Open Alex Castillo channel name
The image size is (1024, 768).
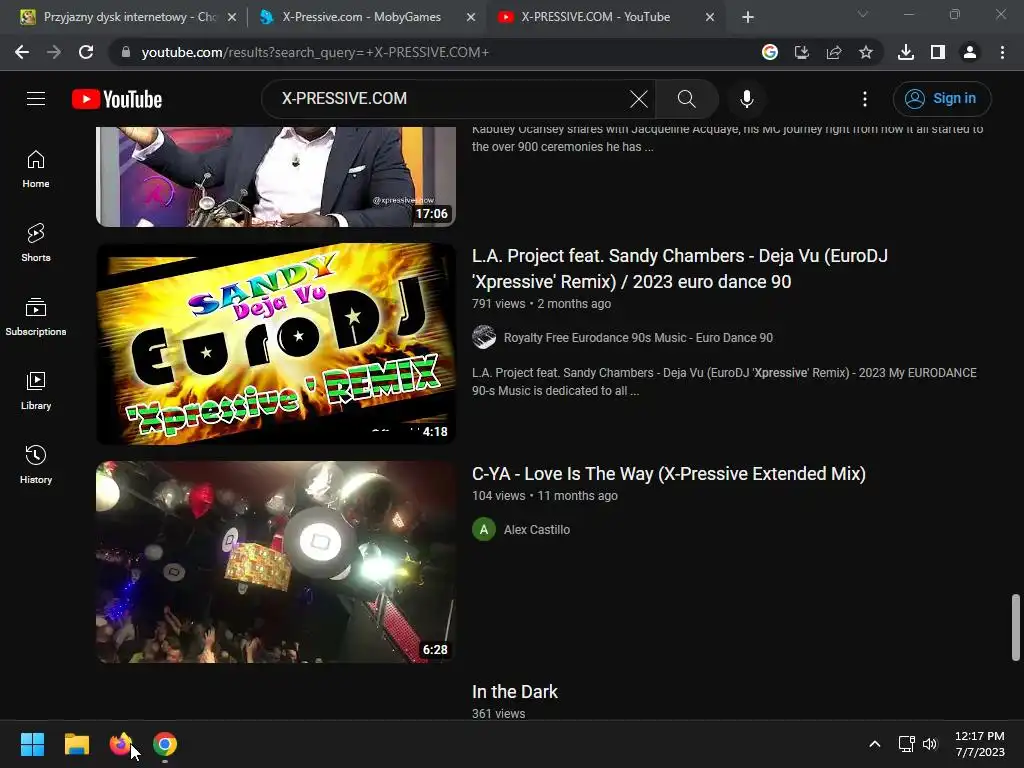tap(537, 530)
